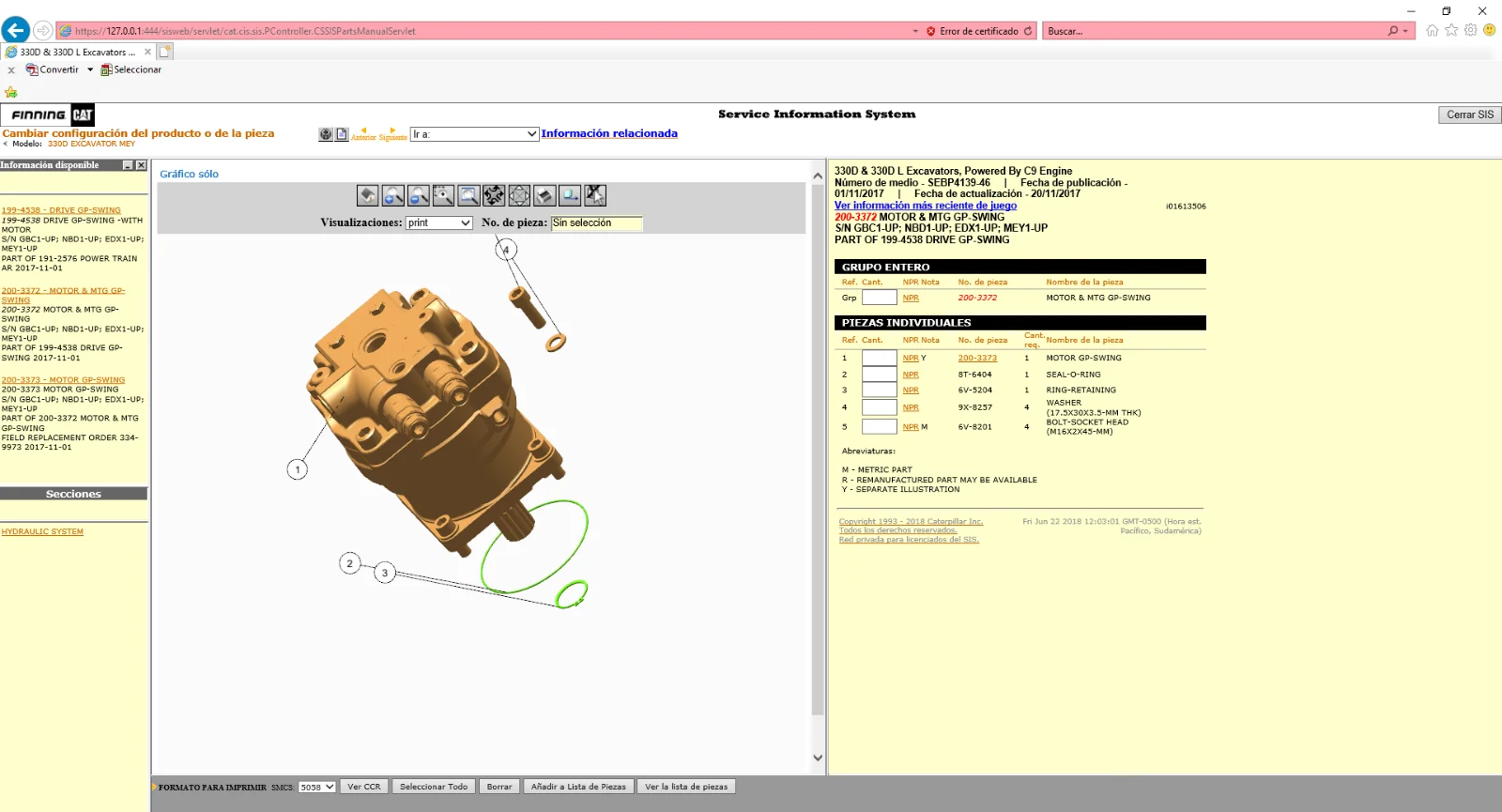
Task: Open the Visualizaciones print dropdown
Action: coord(439,223)
